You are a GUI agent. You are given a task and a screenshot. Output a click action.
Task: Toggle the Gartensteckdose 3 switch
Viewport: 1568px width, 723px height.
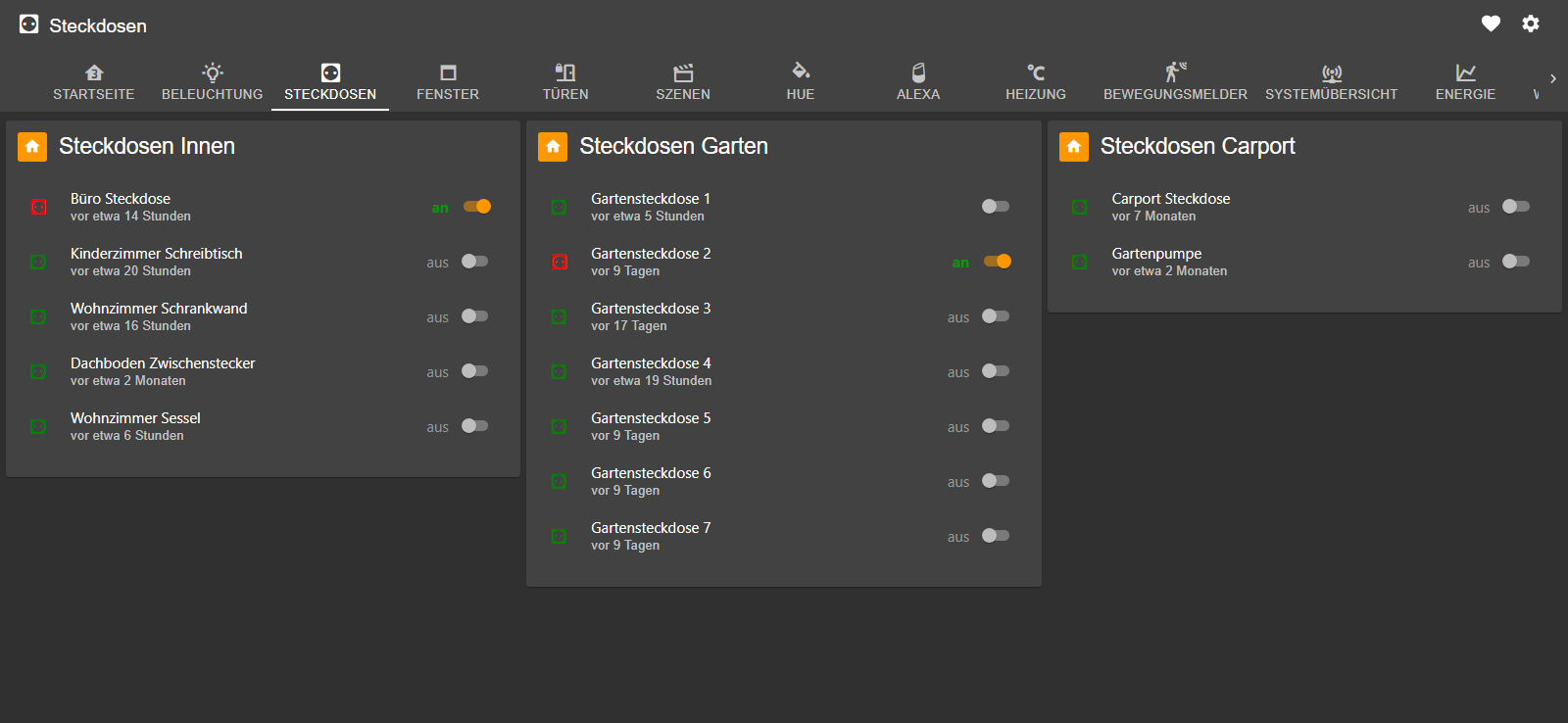click(996, 315)
